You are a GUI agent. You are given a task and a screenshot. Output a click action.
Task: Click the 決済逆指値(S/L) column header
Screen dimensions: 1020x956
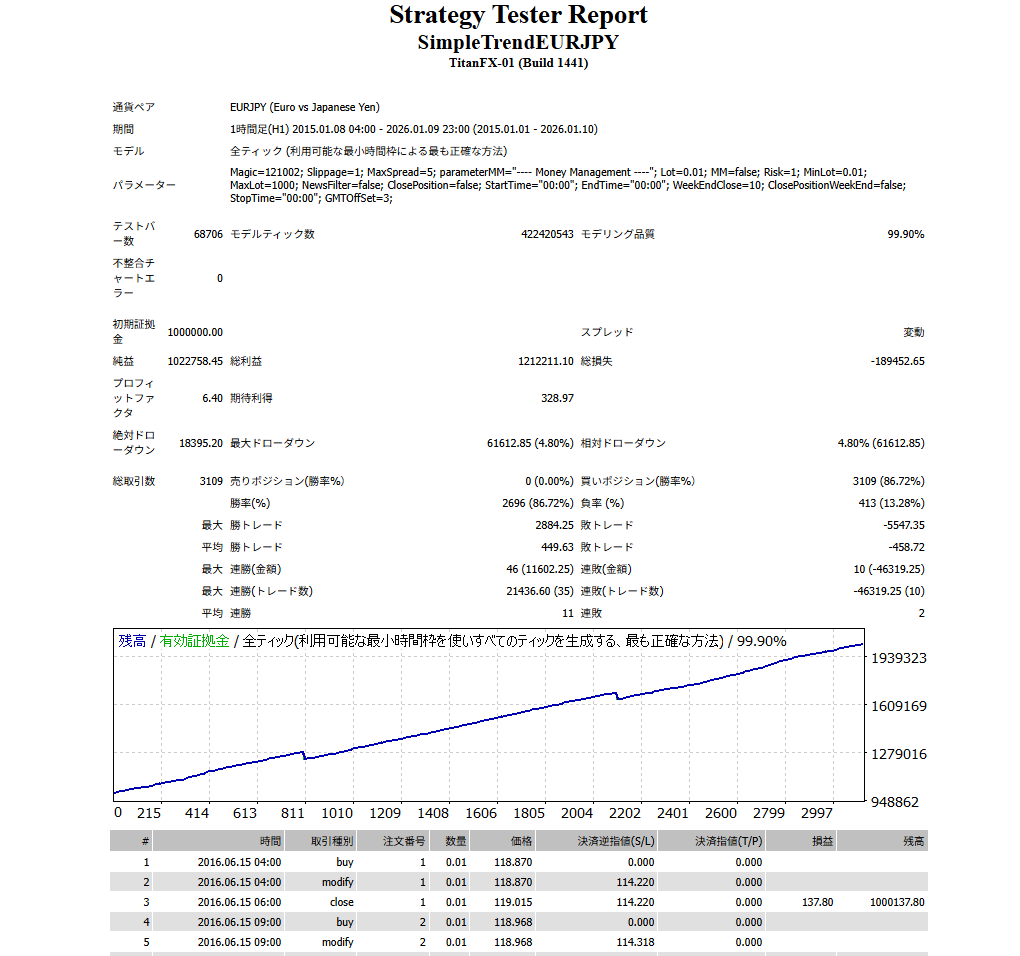coord(616,841)
